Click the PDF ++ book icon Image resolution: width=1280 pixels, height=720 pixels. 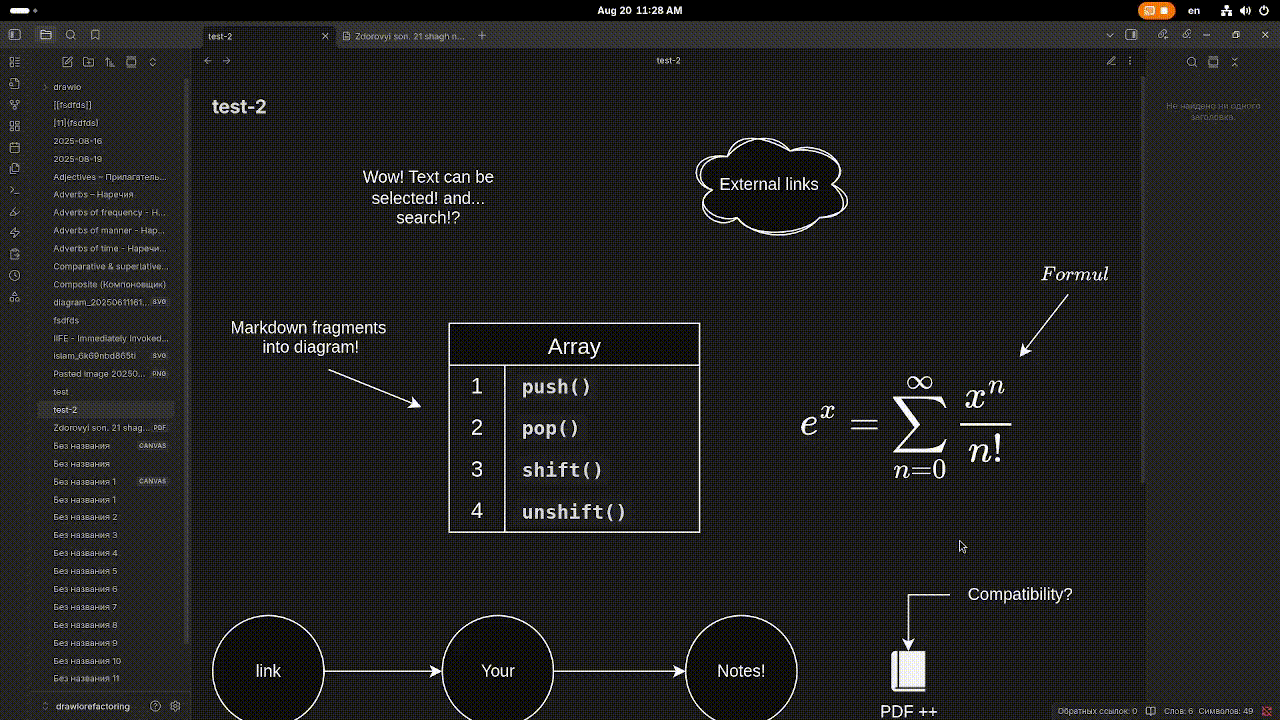(908, 671)
